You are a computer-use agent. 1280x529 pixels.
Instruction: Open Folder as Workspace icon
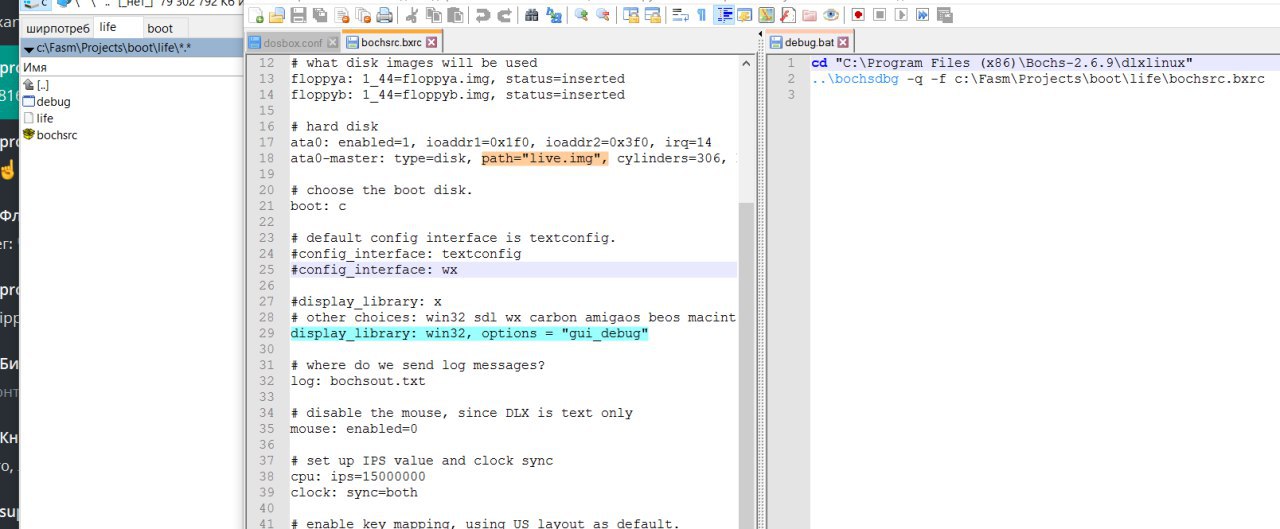coord(808,15)
